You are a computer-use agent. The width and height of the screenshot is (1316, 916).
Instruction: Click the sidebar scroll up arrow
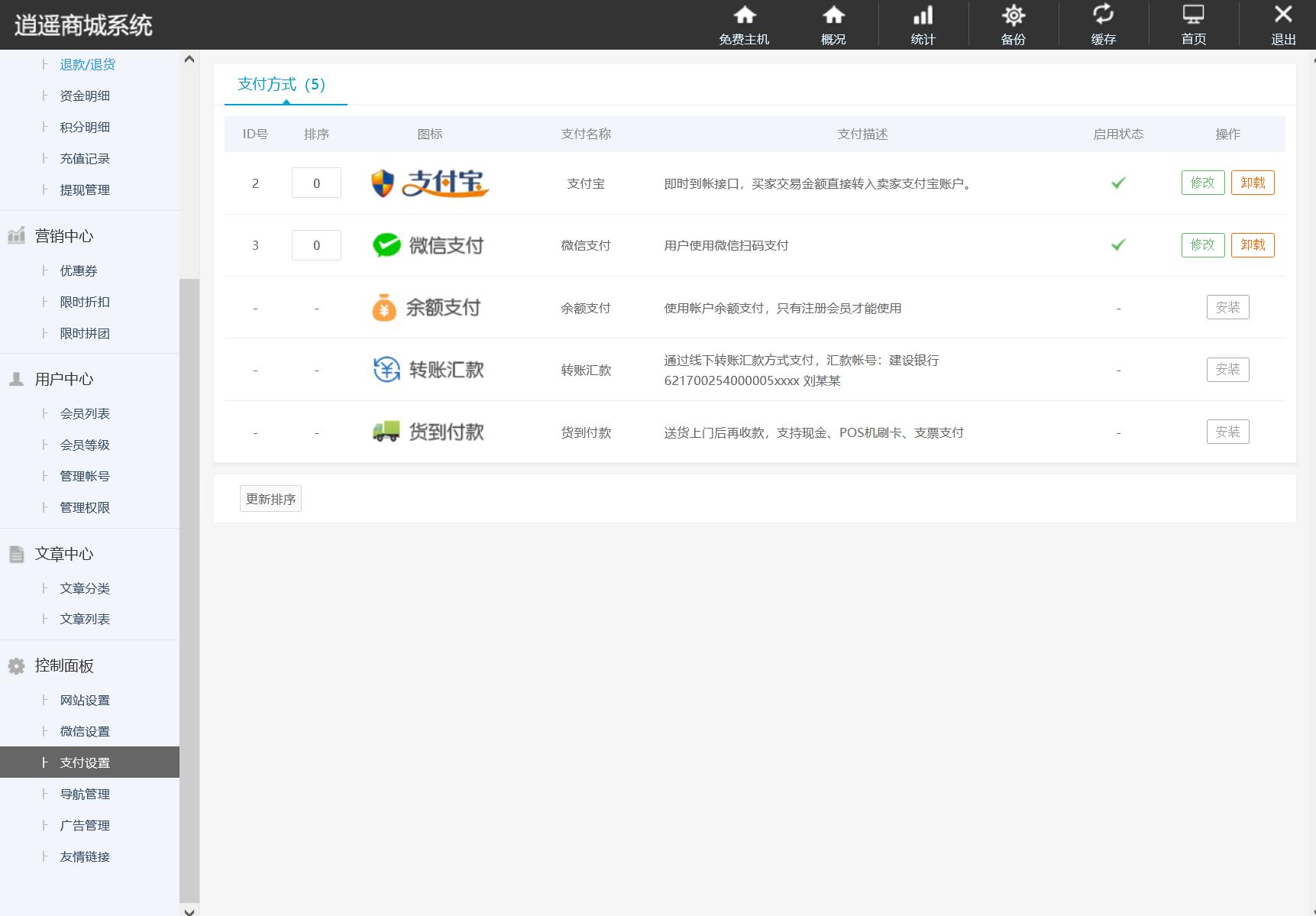189,59
